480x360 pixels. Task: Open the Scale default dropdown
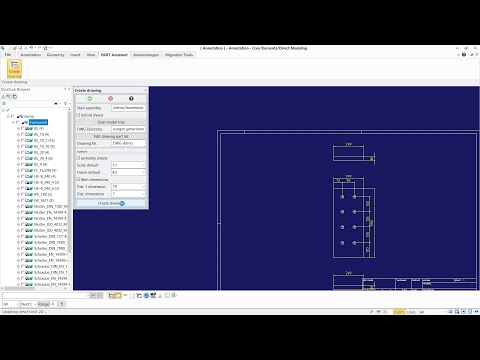click(143, 165)
